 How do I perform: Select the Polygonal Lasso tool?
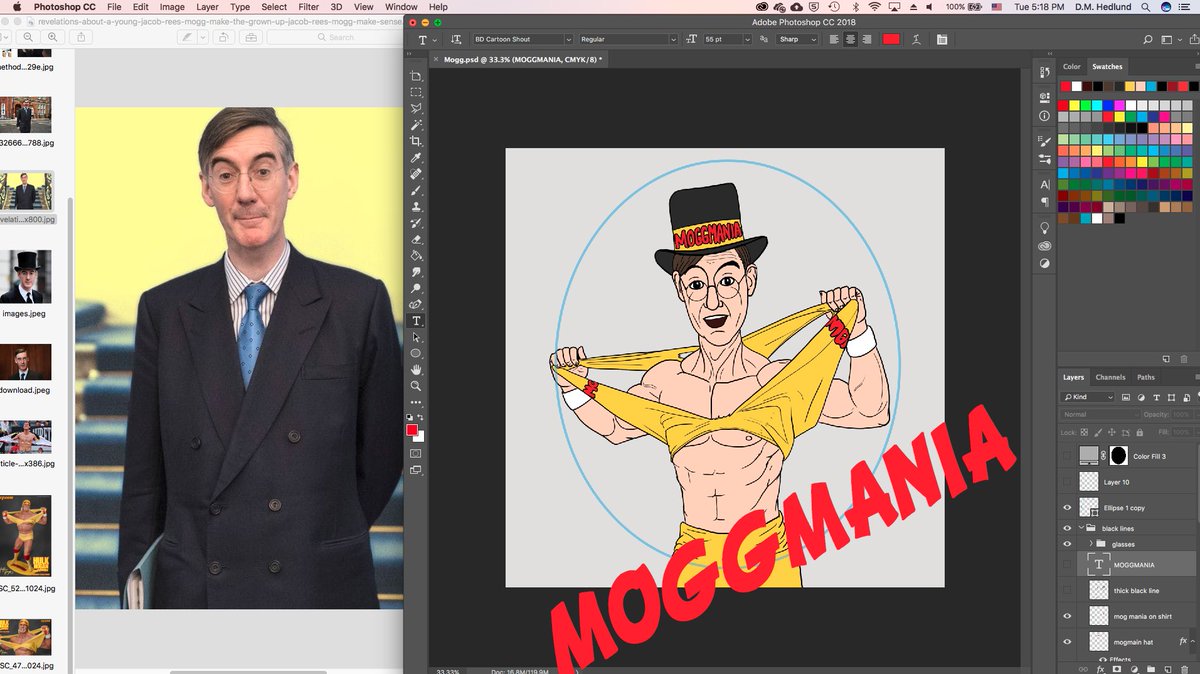[416, 109]
